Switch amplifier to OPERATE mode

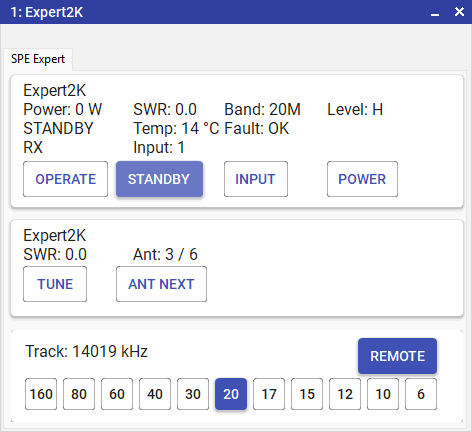tap(65, 179)
